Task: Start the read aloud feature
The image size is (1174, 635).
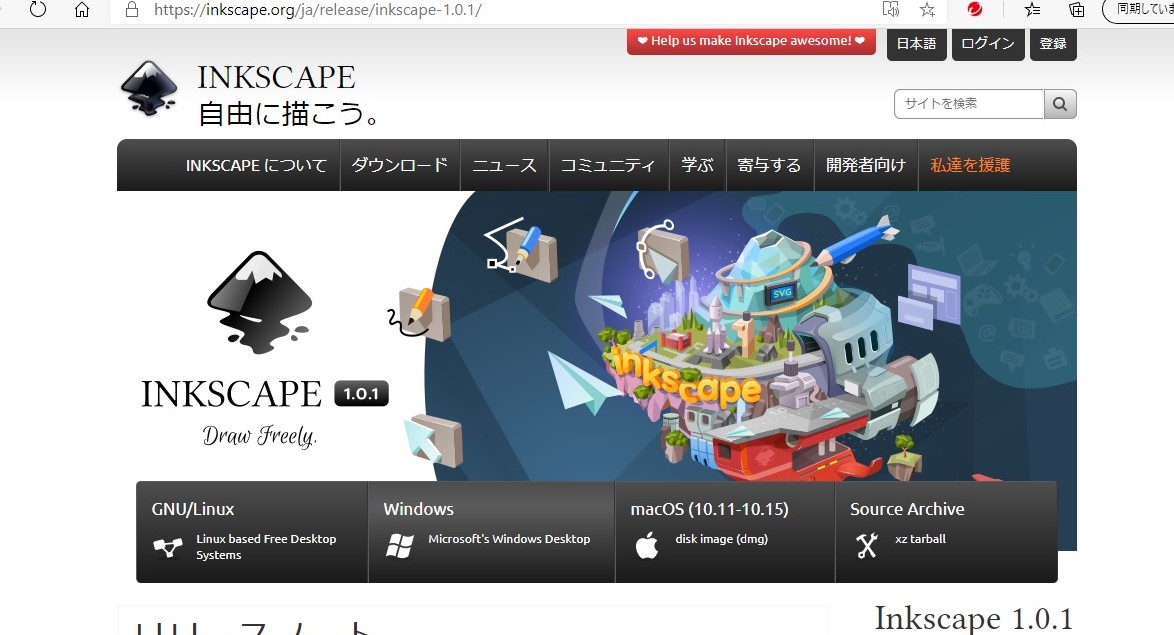Action: tap(890, 10)
